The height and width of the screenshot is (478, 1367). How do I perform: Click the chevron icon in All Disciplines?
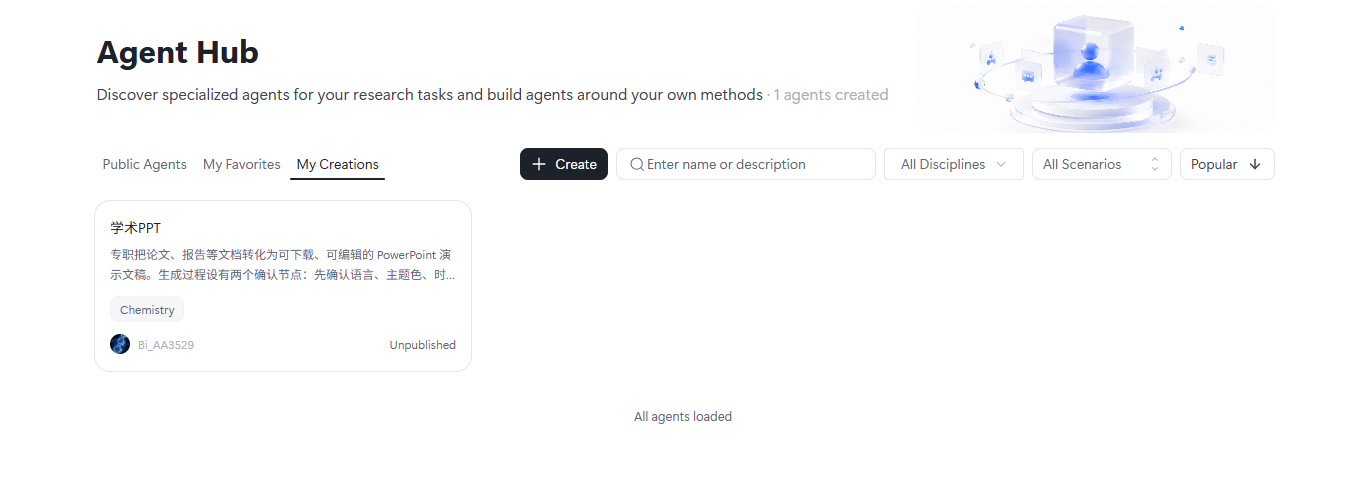point(1001,164)
